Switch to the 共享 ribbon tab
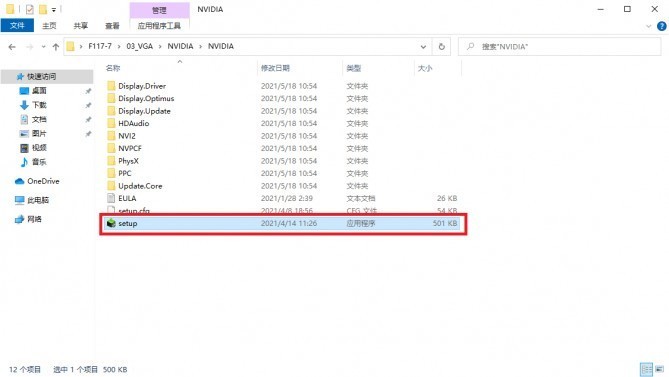The image size is (669, 377). [81, 26]
